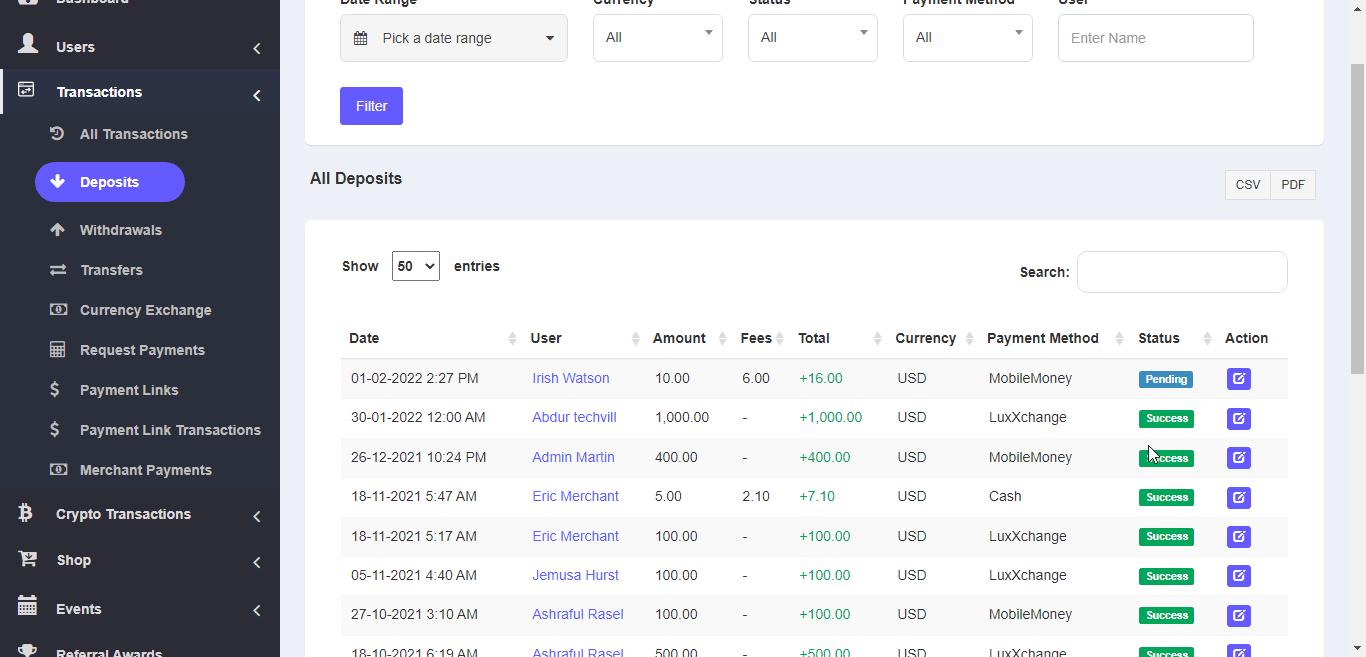Click the Users person icon in sidebar
This screenshot has height=657, width=1366.
(x=28, y=45)
